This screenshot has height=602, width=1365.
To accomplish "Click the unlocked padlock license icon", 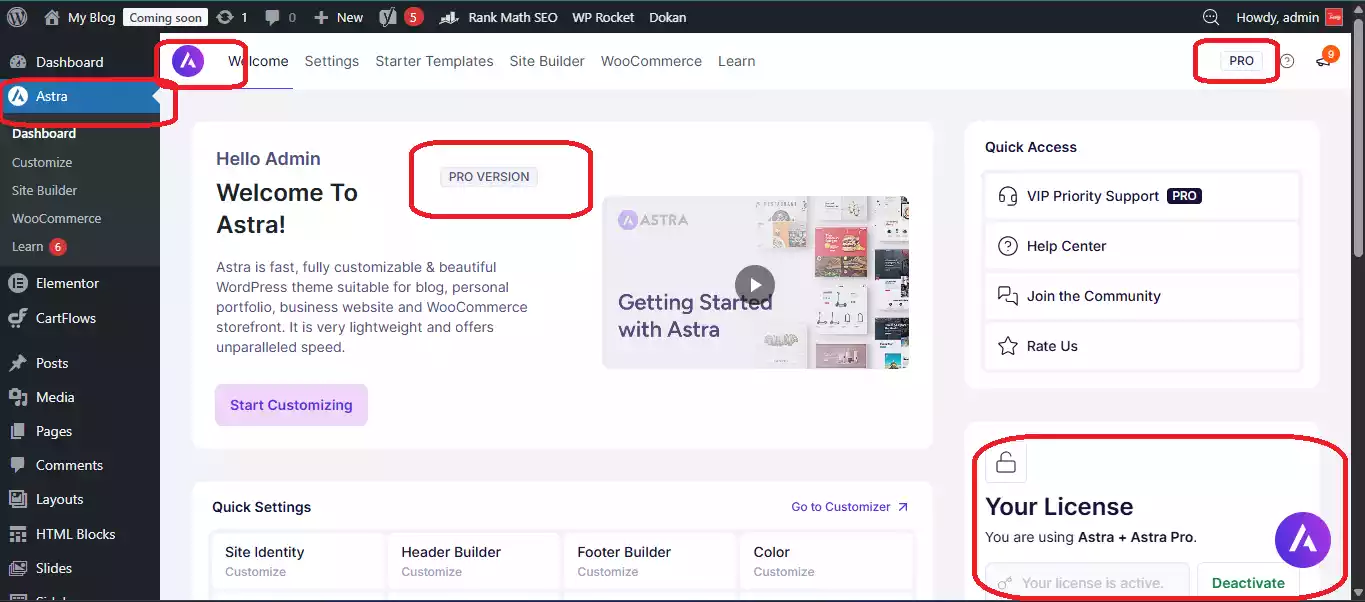I will 1006,463.
